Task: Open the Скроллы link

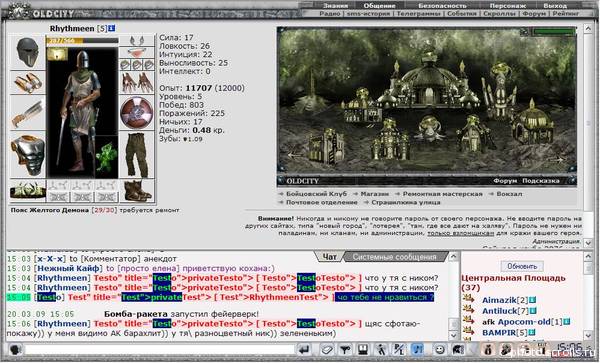Action: pyautogui.click(x=499, y=13)
